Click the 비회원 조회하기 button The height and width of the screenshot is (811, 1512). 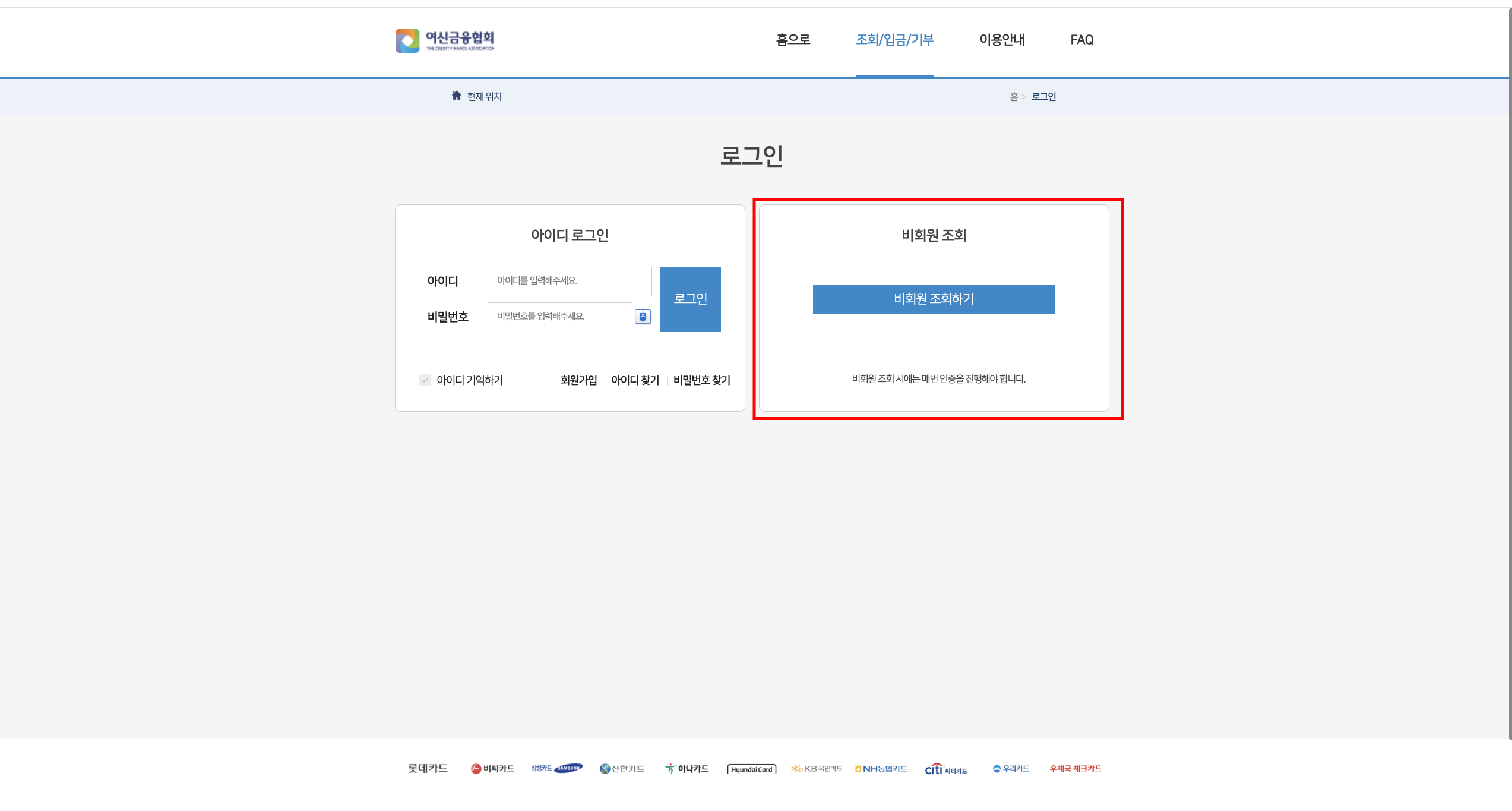coord(933,299)
